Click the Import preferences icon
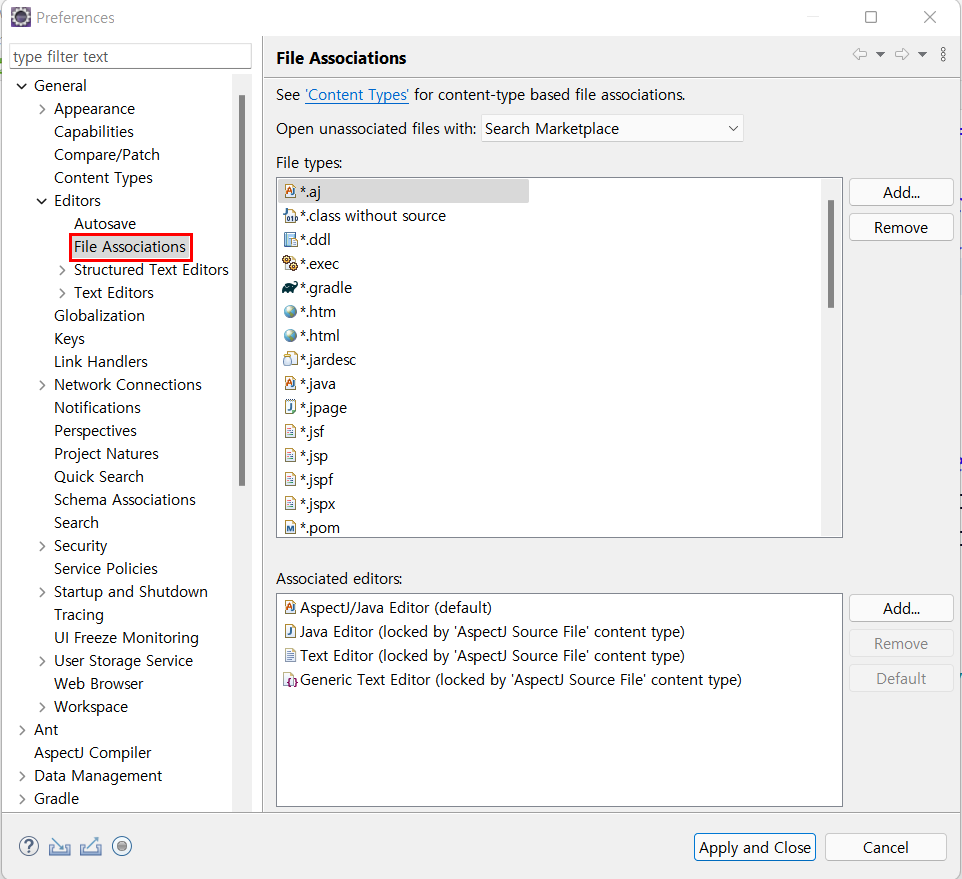 [60, 846]
